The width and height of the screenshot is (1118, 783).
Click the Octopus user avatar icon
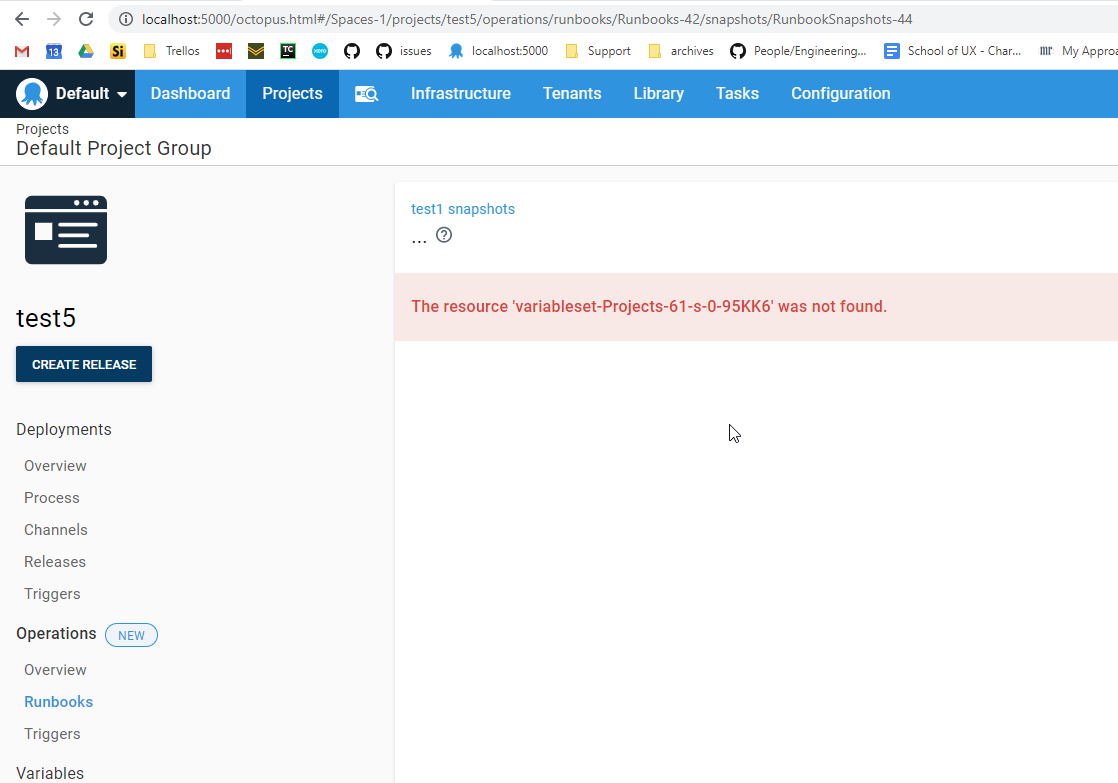[x=33, y=93]
